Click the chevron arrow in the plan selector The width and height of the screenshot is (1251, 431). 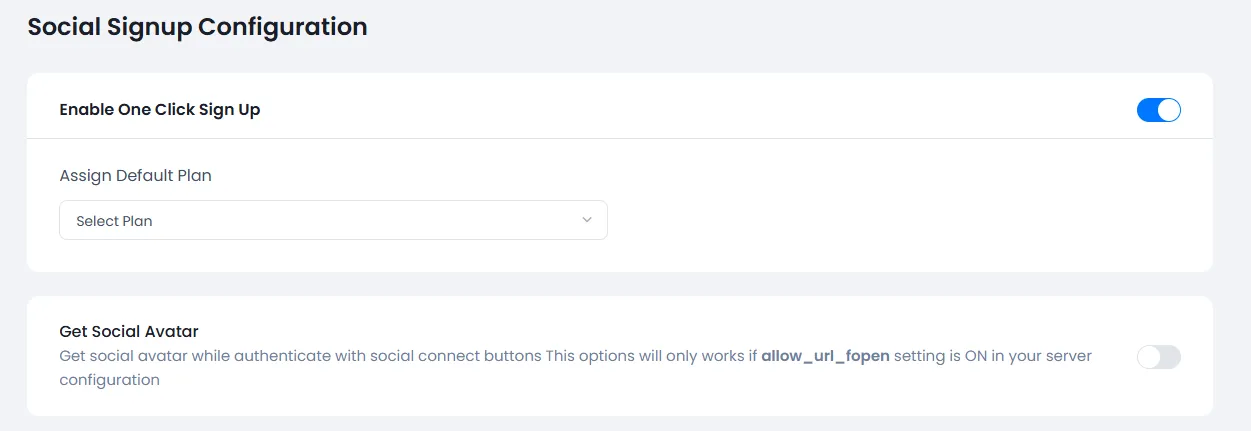[587, 220]
